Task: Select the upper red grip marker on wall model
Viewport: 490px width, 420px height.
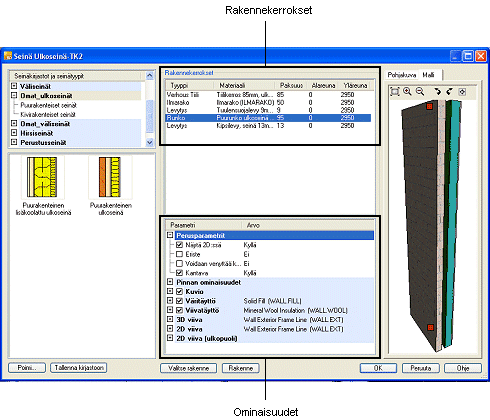Action: click(429, 106)
